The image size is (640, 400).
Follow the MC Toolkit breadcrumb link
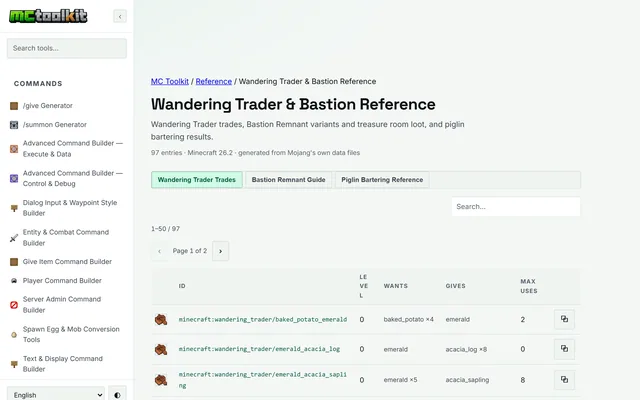(170, 81)
